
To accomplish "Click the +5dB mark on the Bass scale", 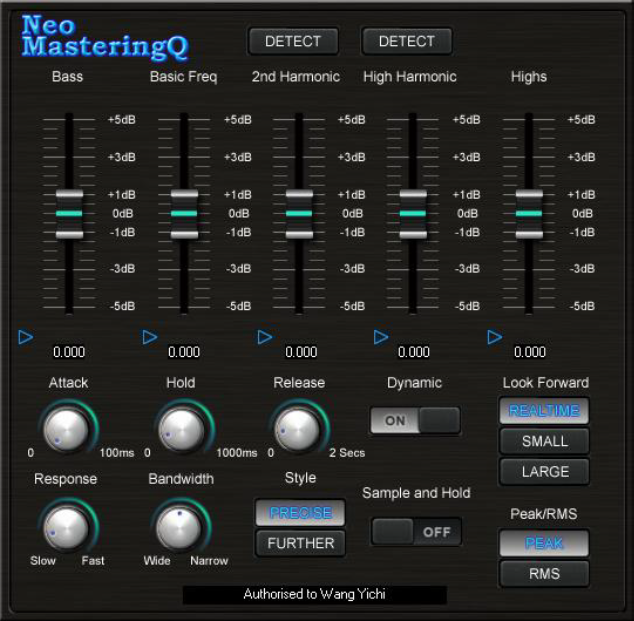I will coord(122,120).
